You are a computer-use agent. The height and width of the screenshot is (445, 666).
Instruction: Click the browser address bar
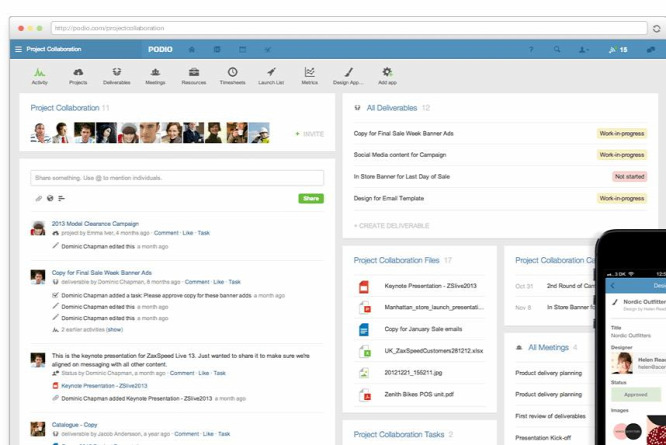tap(349, 28)
